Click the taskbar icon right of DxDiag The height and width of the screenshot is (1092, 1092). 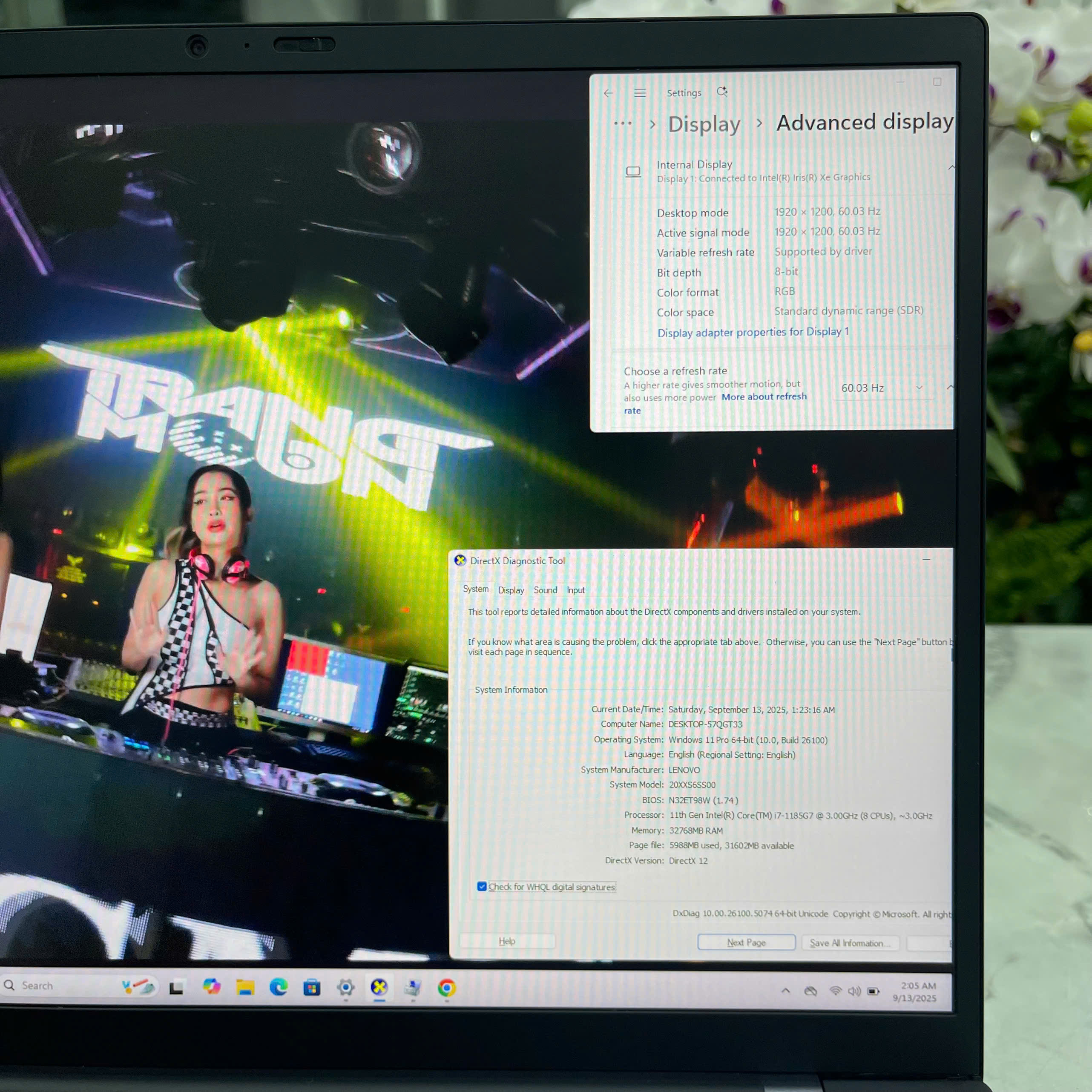tap(413, 988)
